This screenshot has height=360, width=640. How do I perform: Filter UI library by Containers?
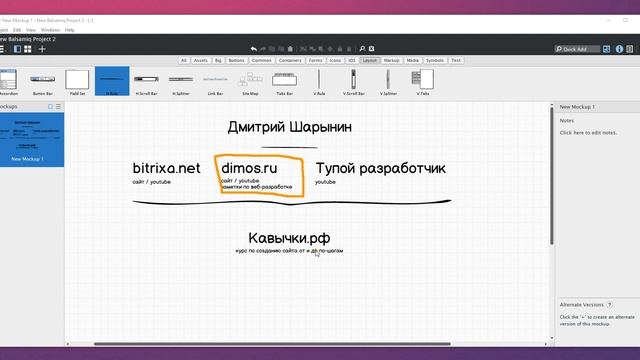tap(290, 60)
